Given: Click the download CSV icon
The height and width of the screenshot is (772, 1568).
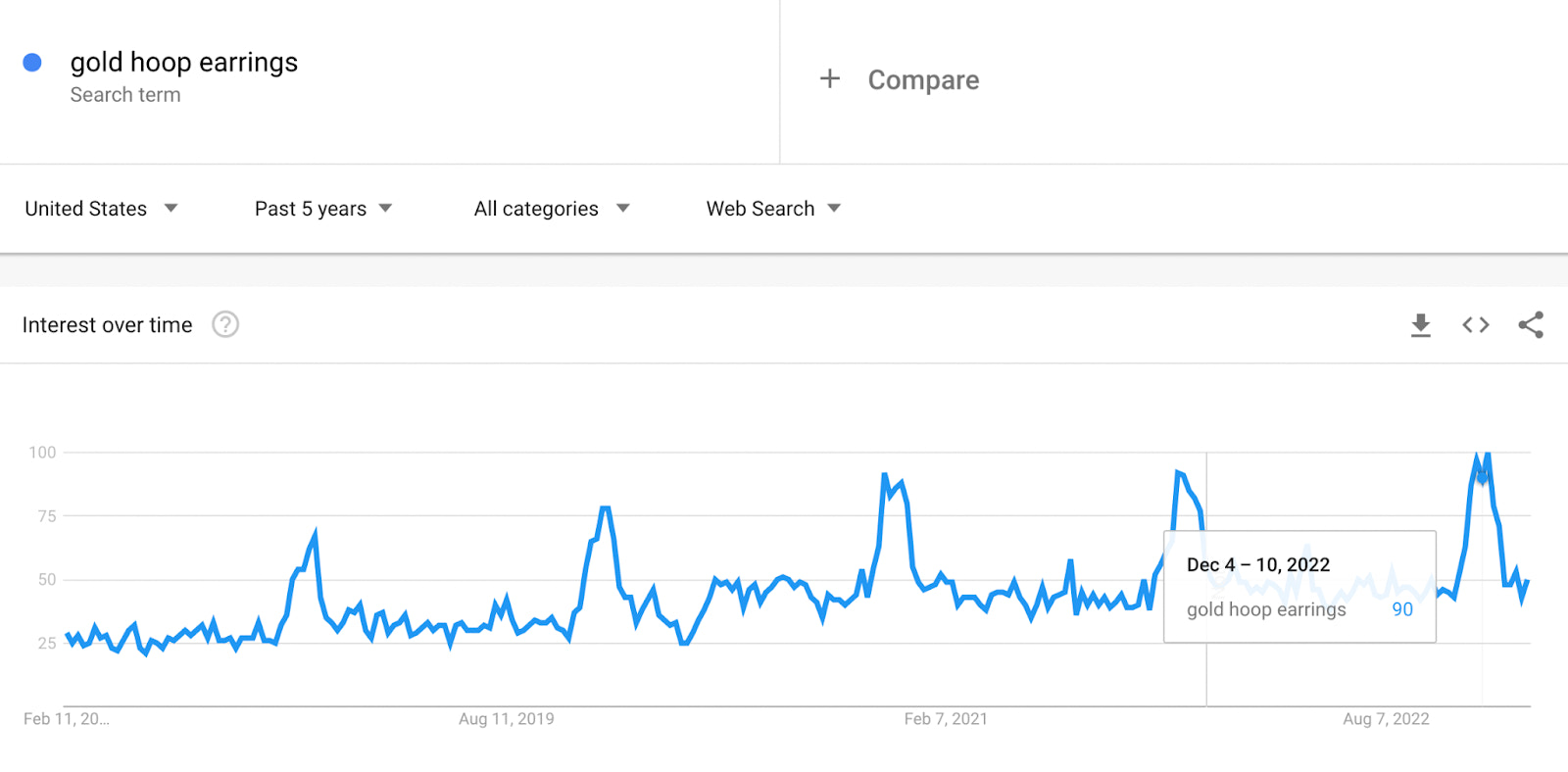Looking at the screenshot, I should [x=1420, y=324].
